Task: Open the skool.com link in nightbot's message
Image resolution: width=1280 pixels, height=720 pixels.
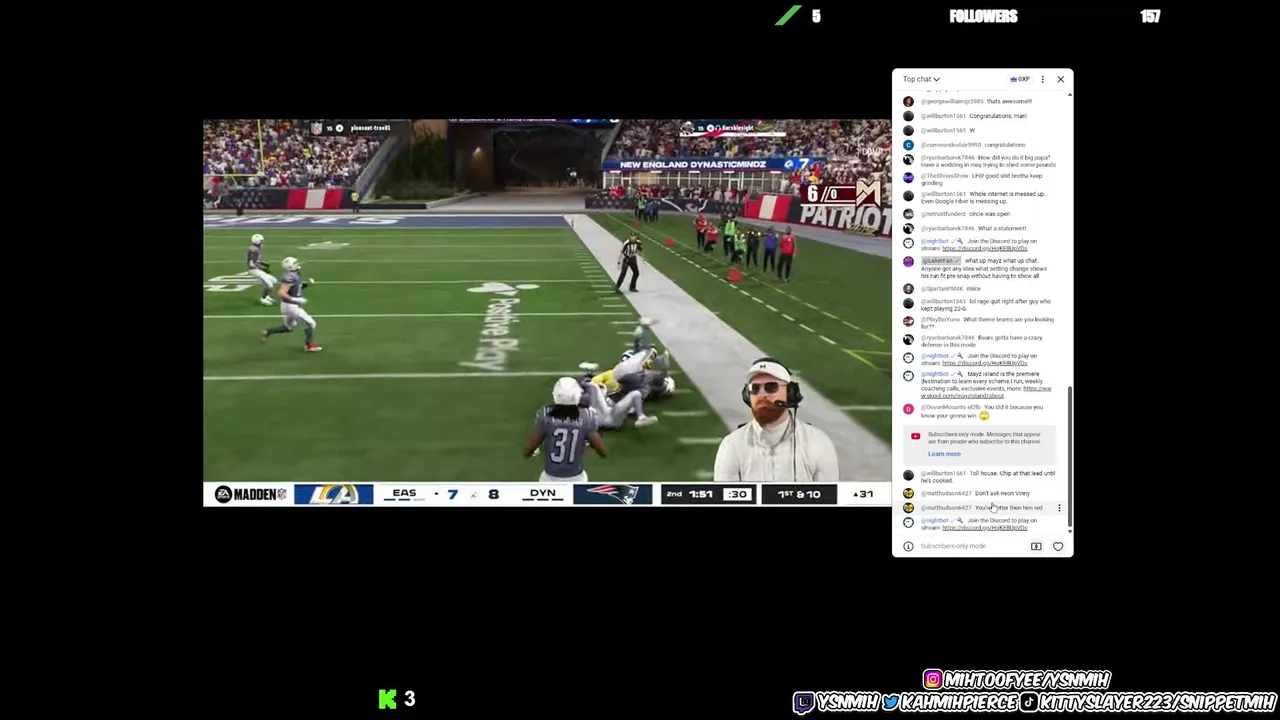Action: click(x=986, y=392)
